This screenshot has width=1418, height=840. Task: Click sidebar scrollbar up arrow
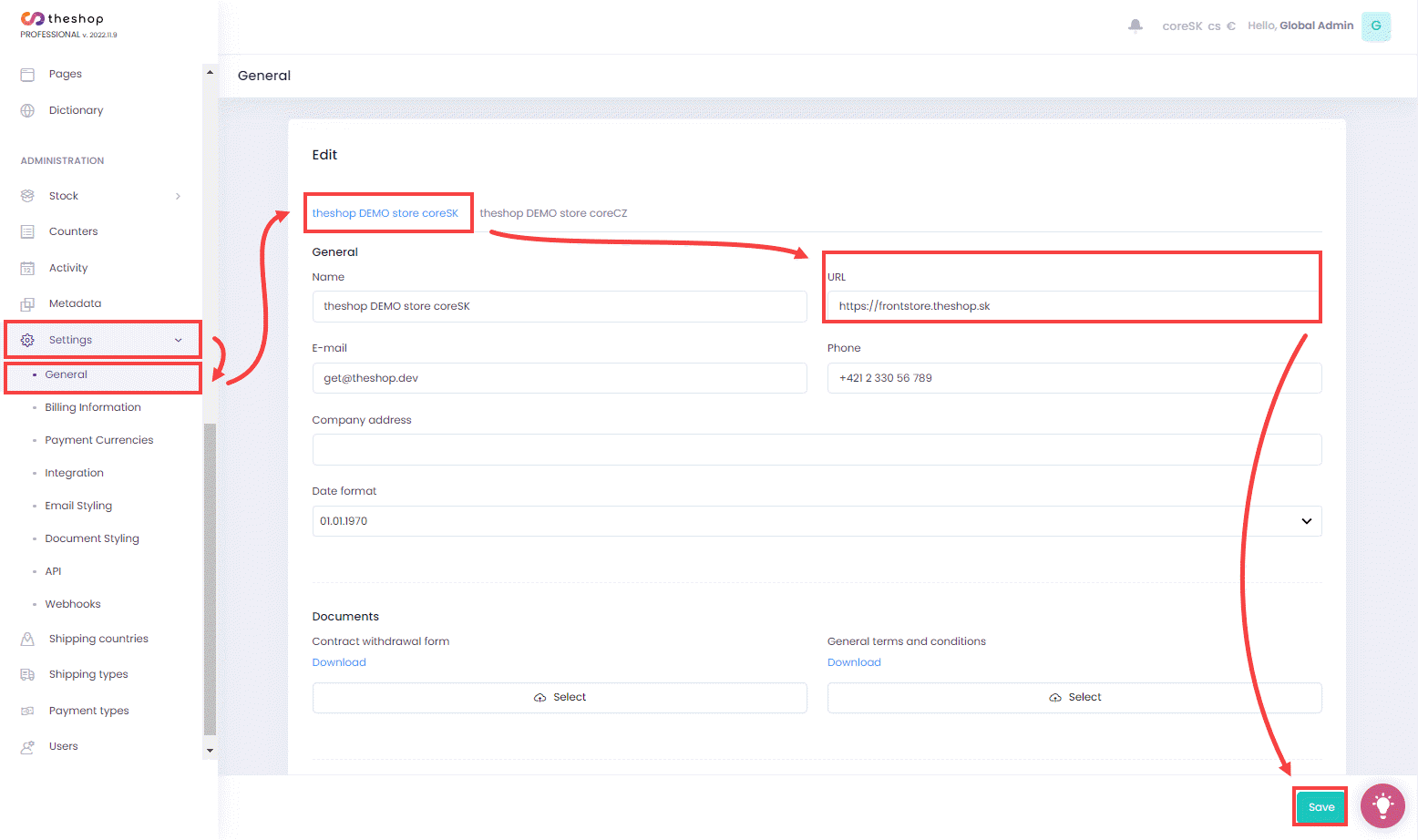[210, 72]
